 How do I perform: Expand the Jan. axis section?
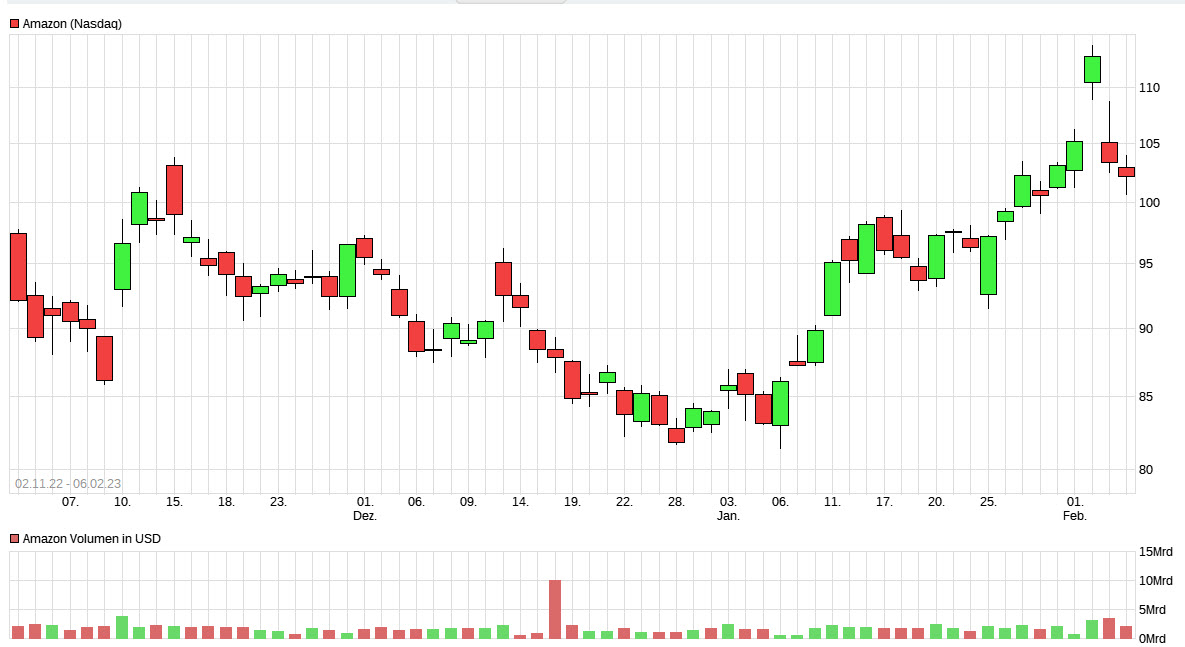click(729, 516)
